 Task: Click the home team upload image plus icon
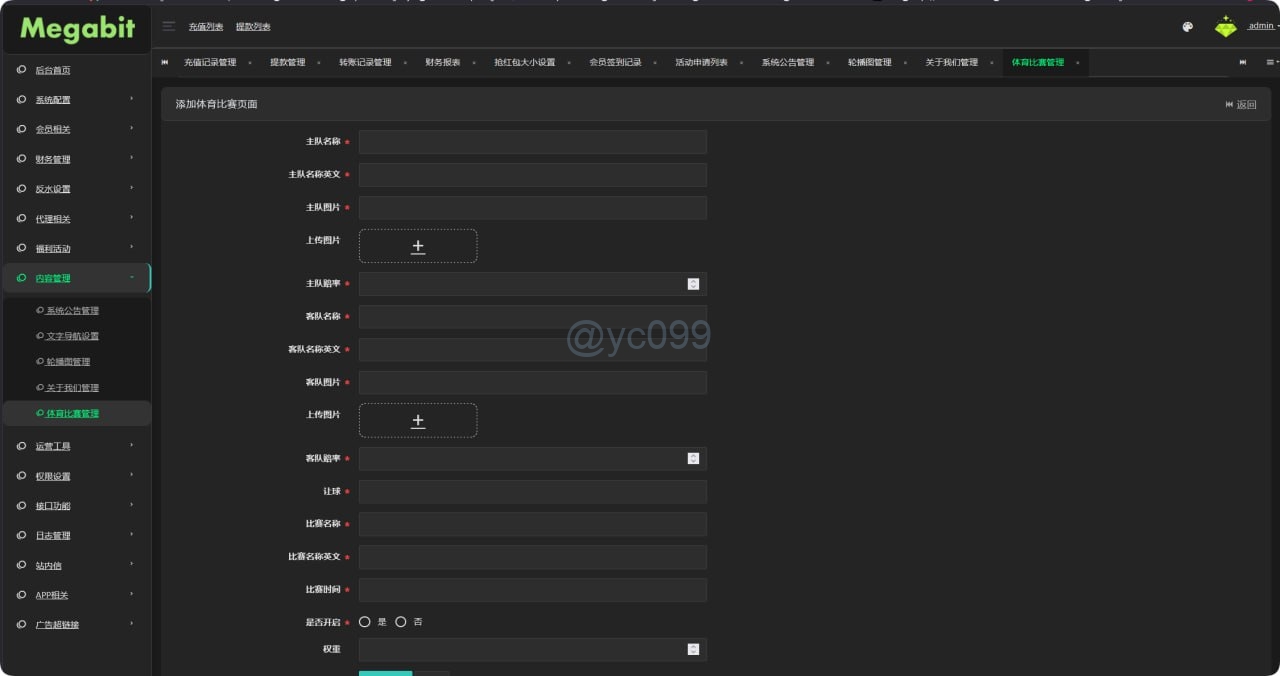pos(418,247)
